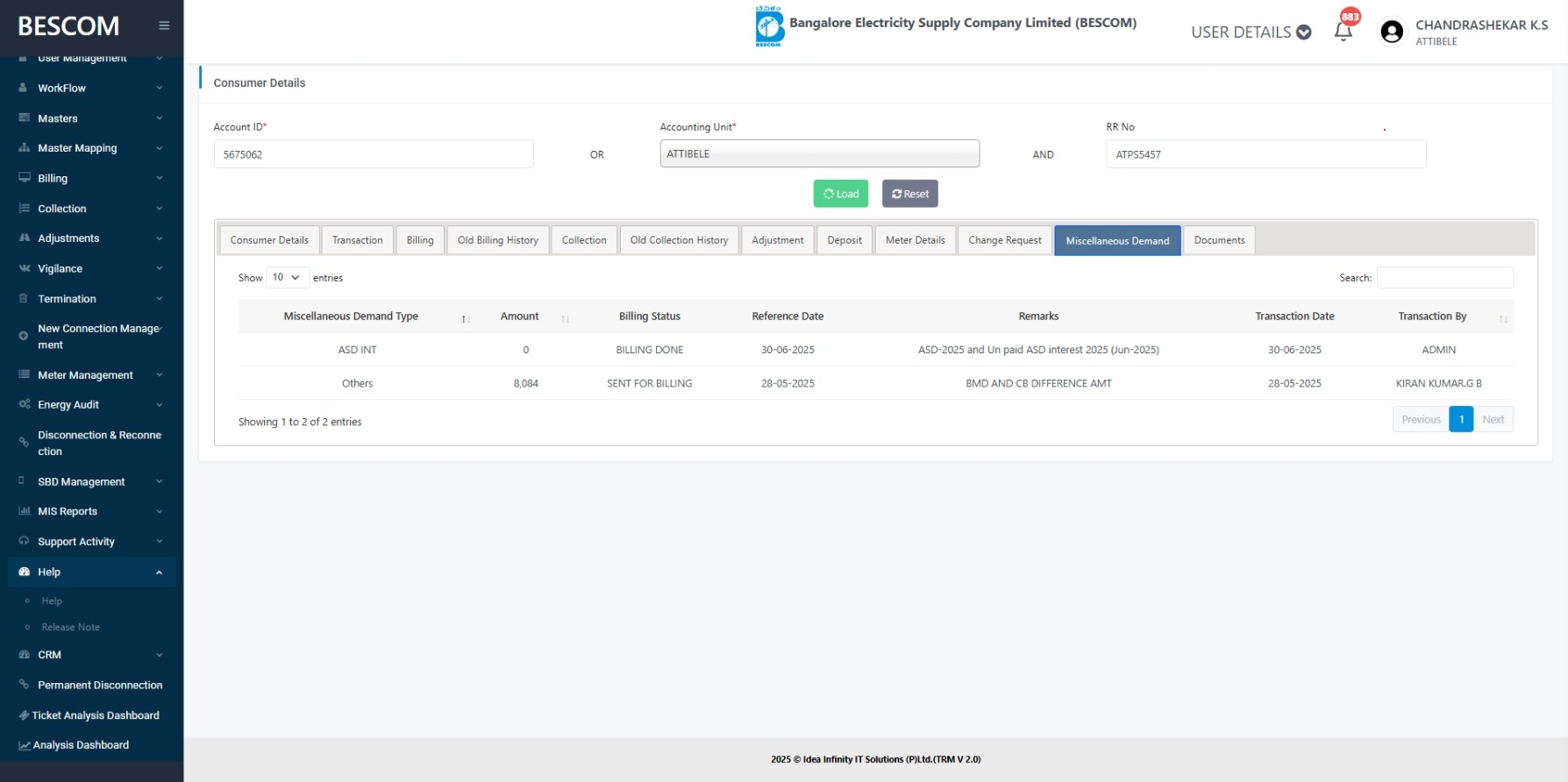Switch to the Meter Details tab
The height and width of the screenshot is (782, 1568).
(x=915, y=240)
